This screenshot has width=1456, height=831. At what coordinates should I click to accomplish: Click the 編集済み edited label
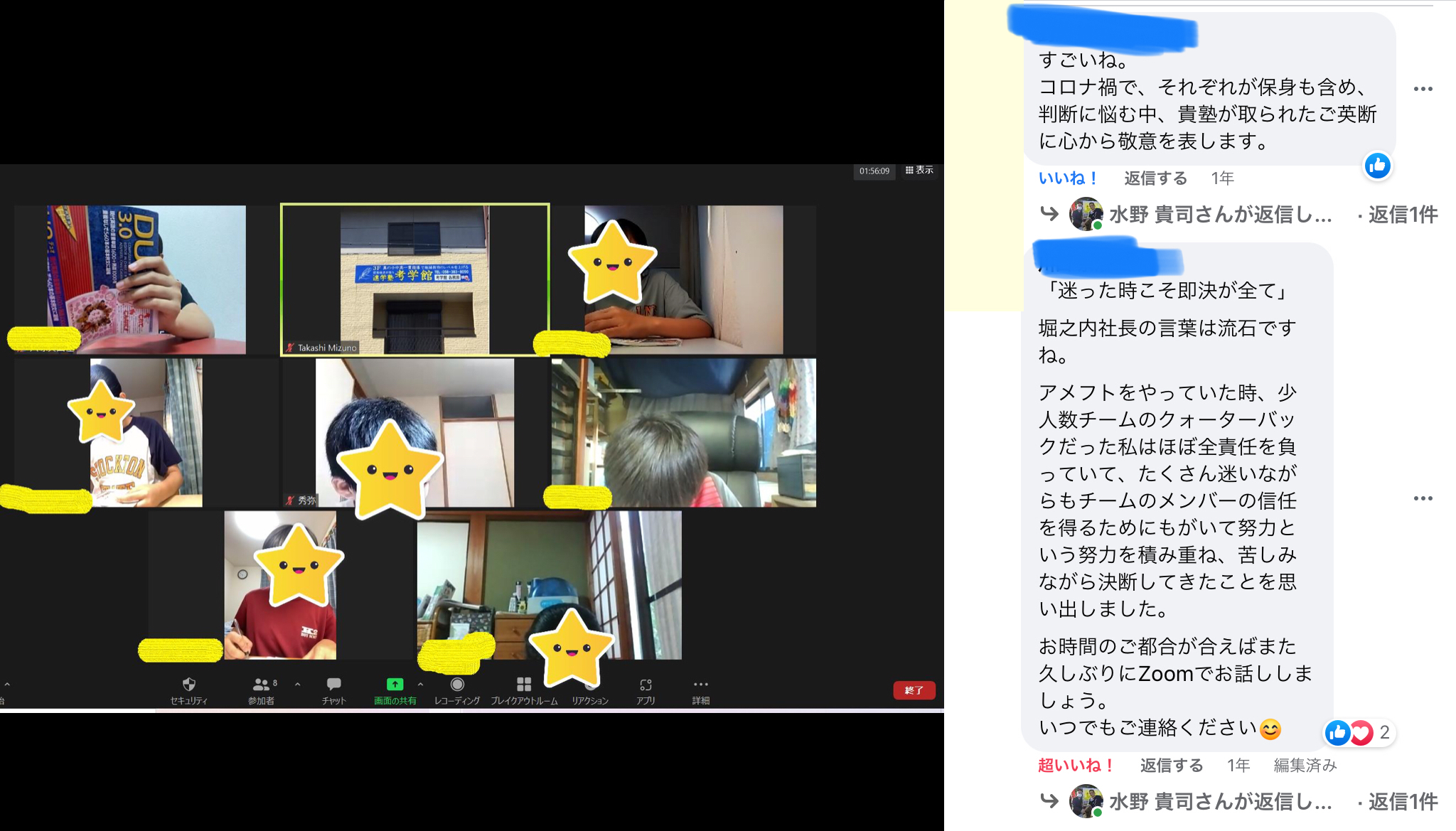click(1305, 765)
